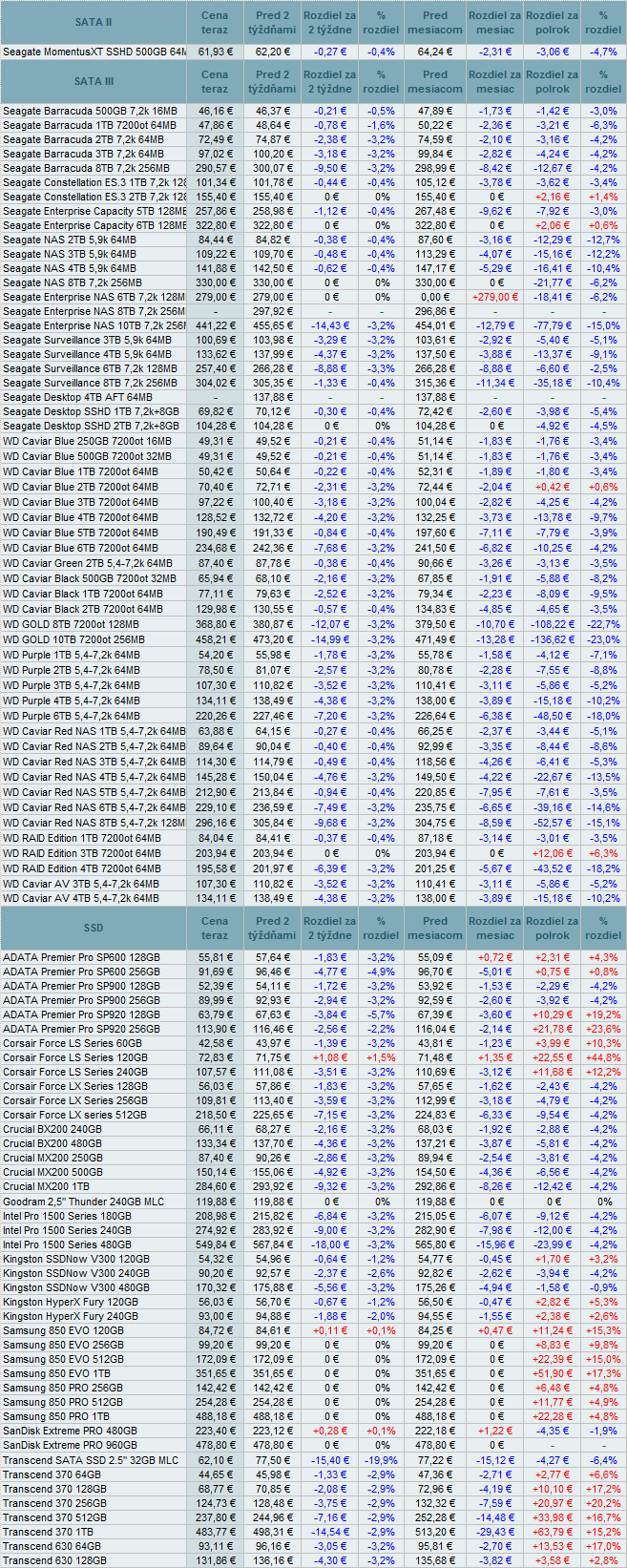627x1568 pixels.
Task: Click SanDisk Extreme PRO 960GB
Action: point(70,1445)
